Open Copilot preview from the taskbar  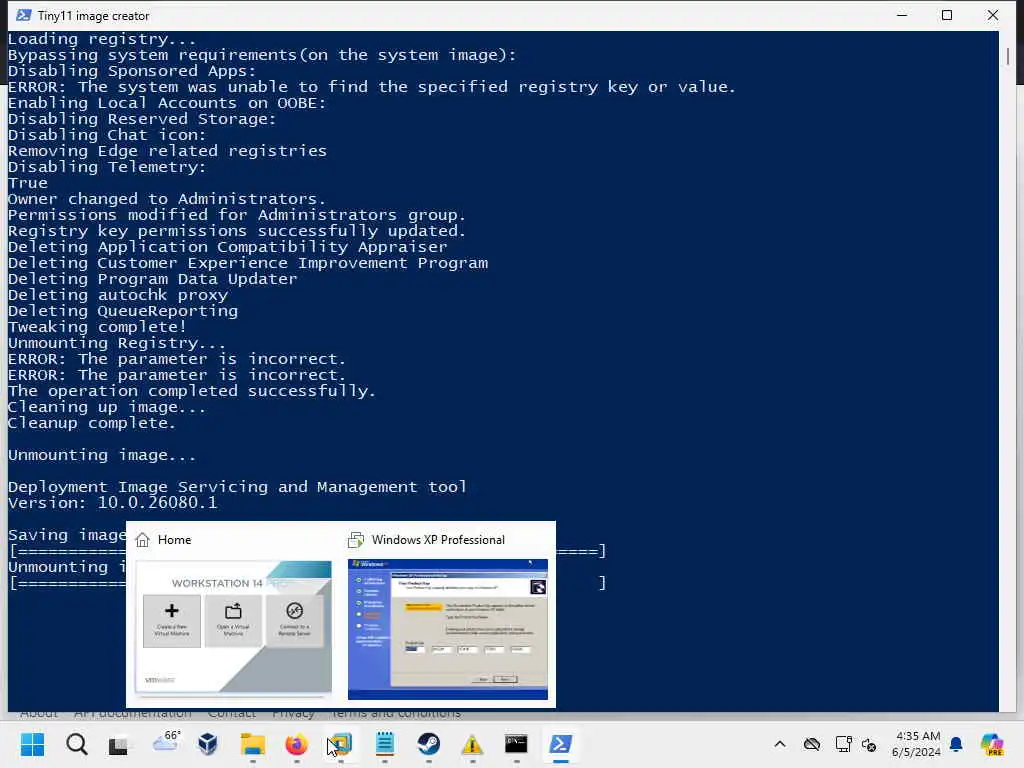click(x=992, y=744)
